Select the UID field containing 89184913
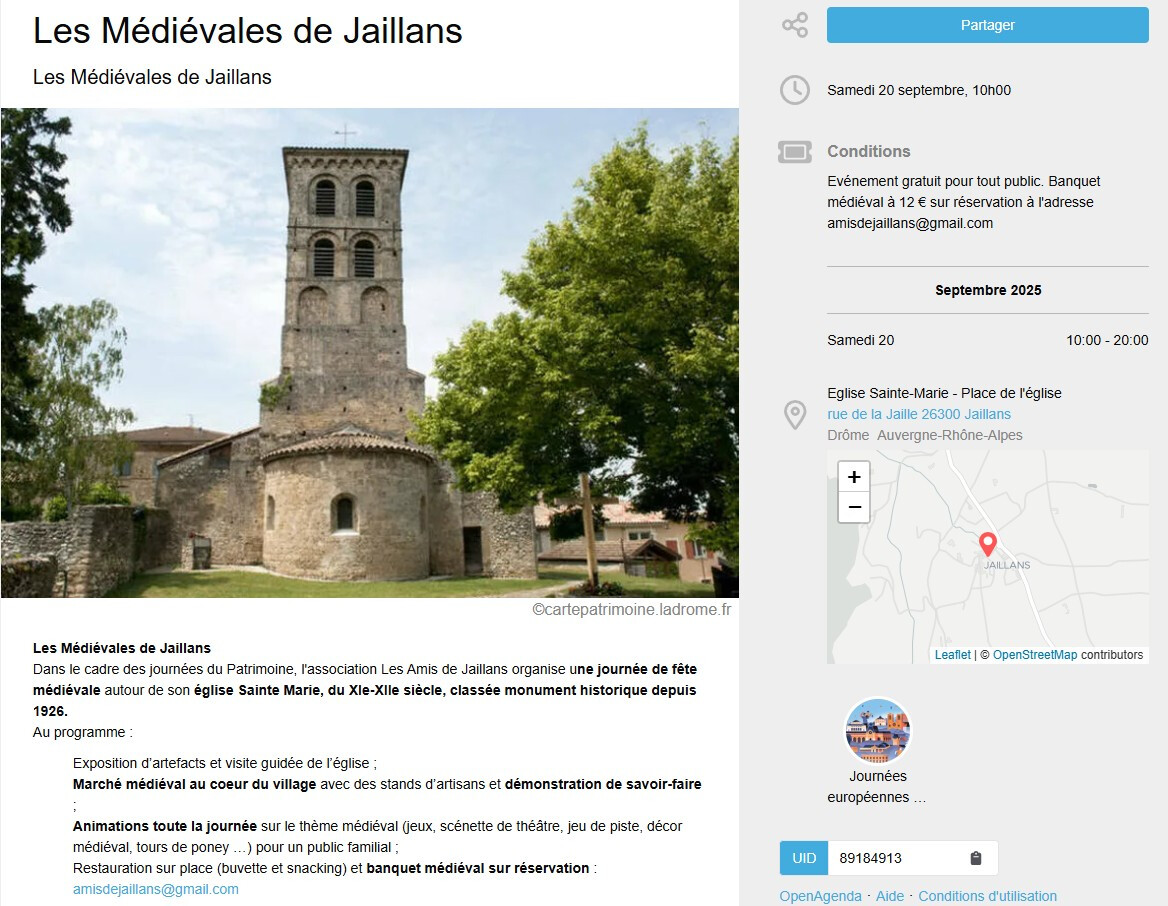This screenshot has width=1168, height=906. [x=895, y=858]
